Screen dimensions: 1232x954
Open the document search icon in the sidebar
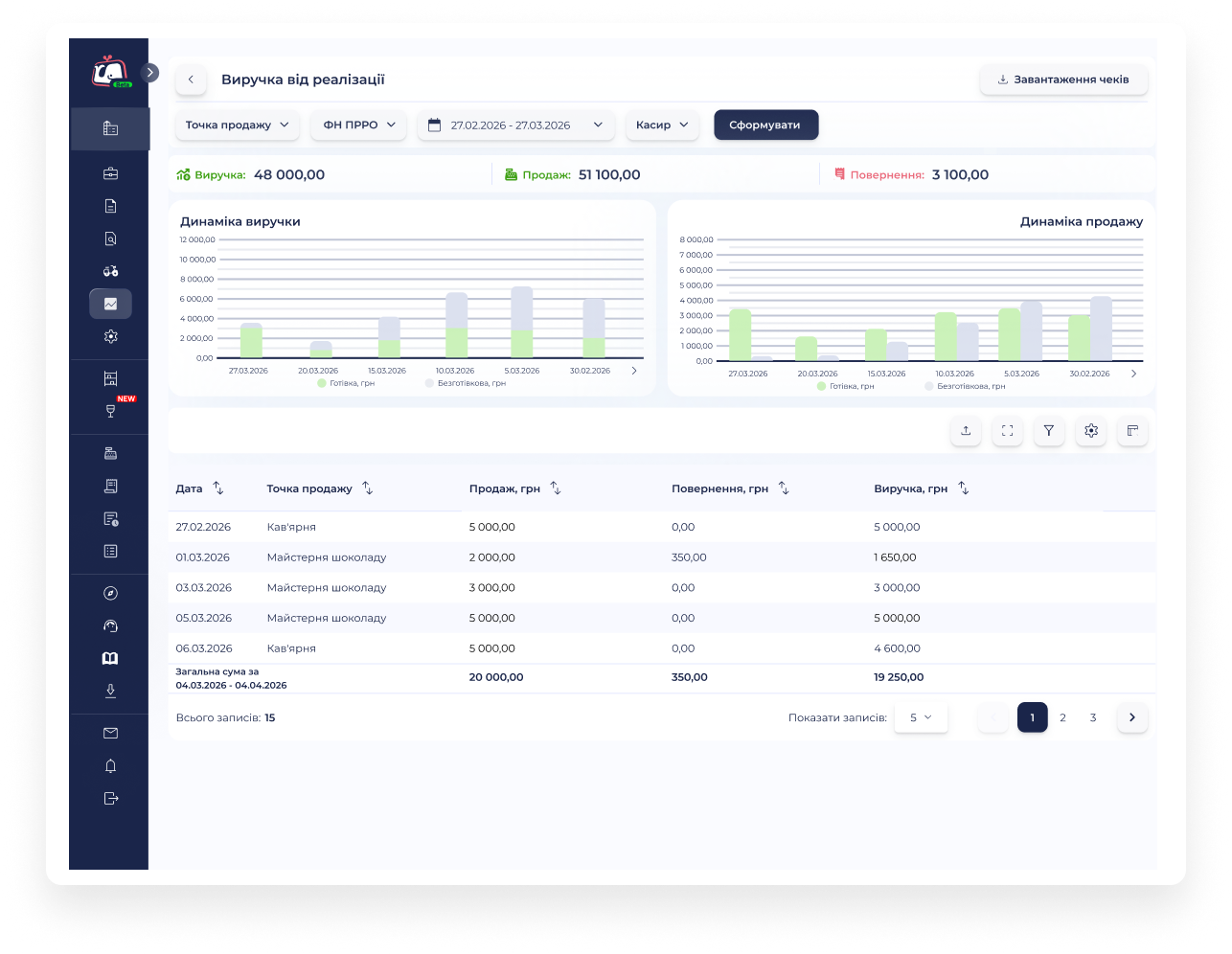pyautogui.click(x=110, y=238)
